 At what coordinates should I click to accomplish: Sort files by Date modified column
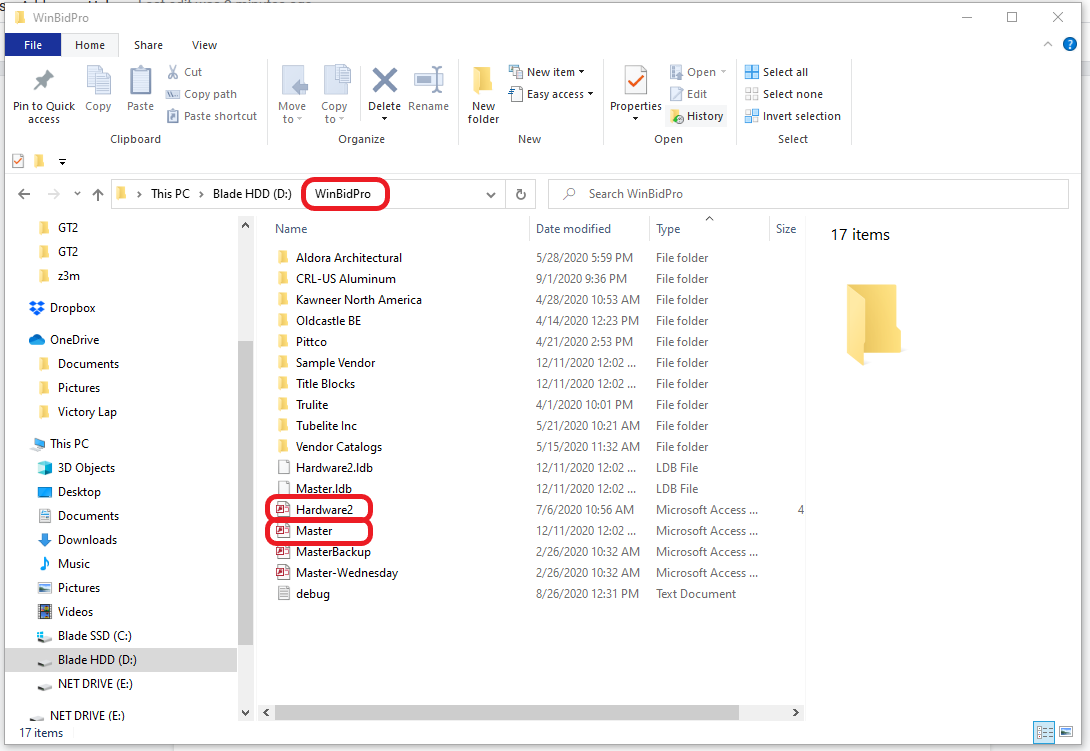pyautogui.click(x=574, y=229)
